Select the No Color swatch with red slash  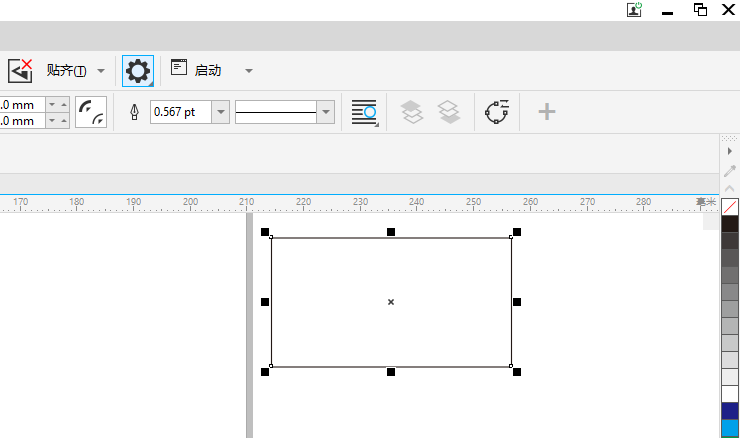(730, 207)
